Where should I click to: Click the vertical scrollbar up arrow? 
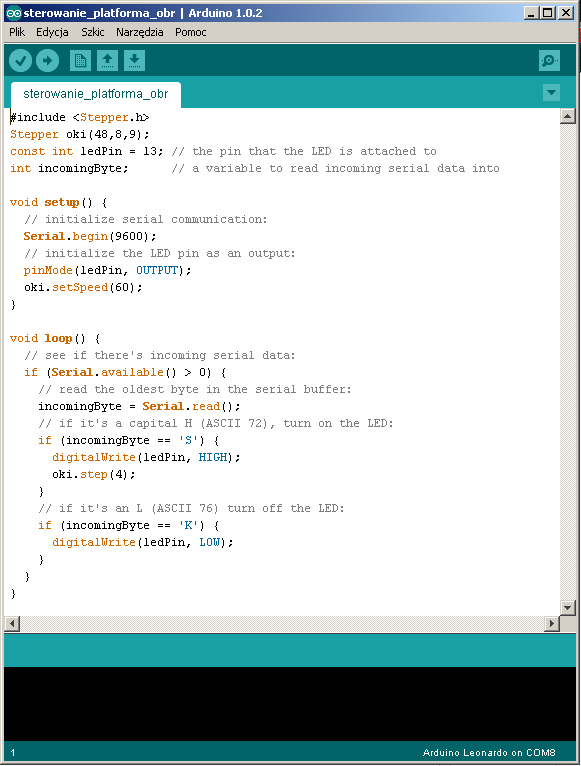click(567, 116)
